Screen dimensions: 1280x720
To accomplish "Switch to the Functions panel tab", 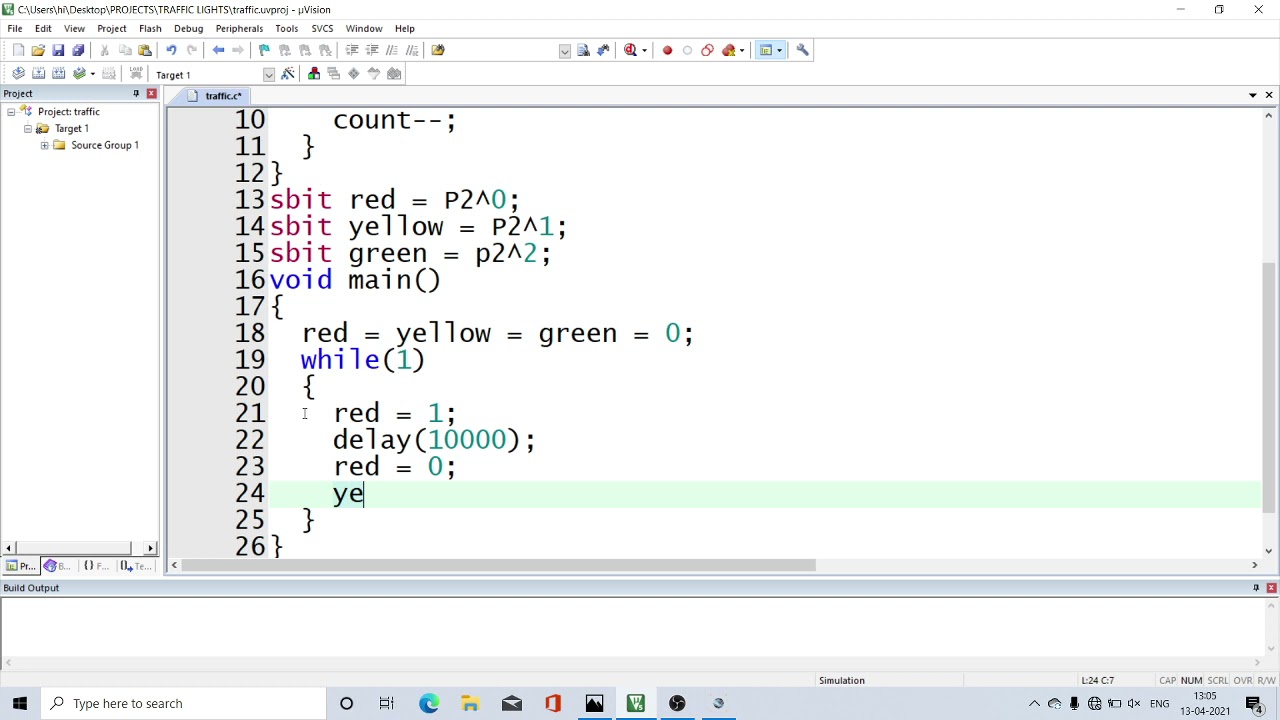I will coord(95,566).
